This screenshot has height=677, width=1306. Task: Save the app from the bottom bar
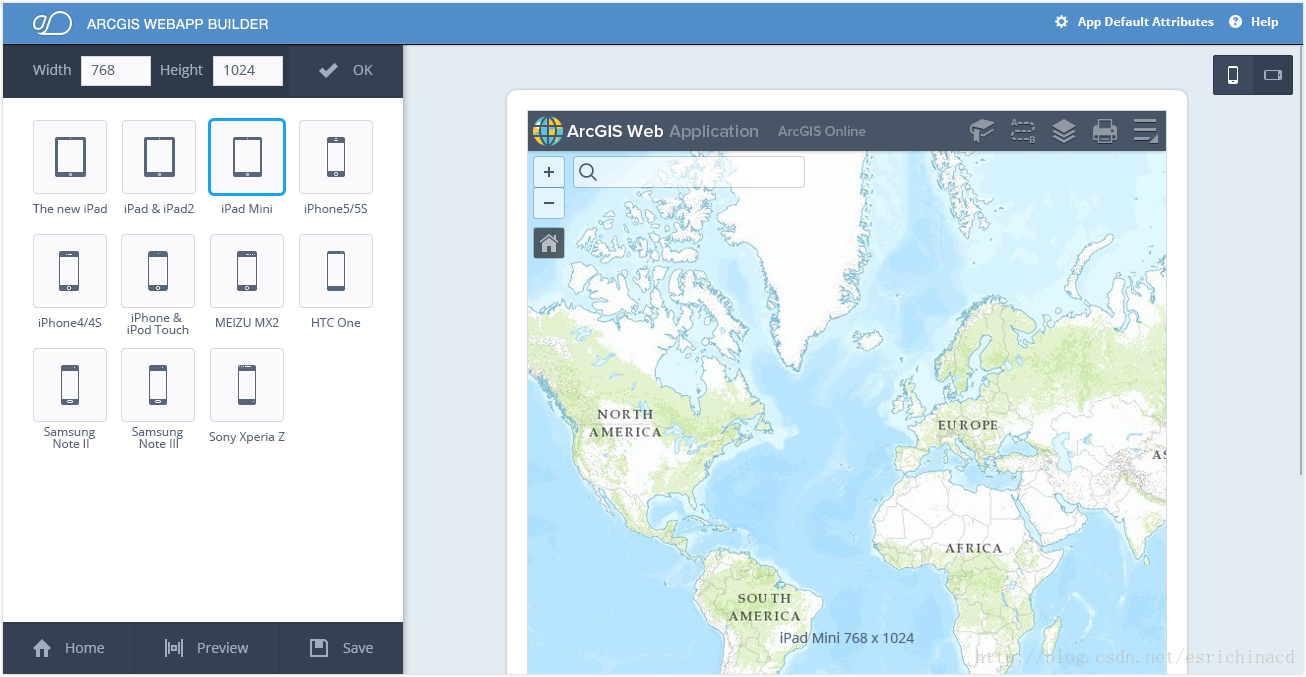(x=341, y=648)
